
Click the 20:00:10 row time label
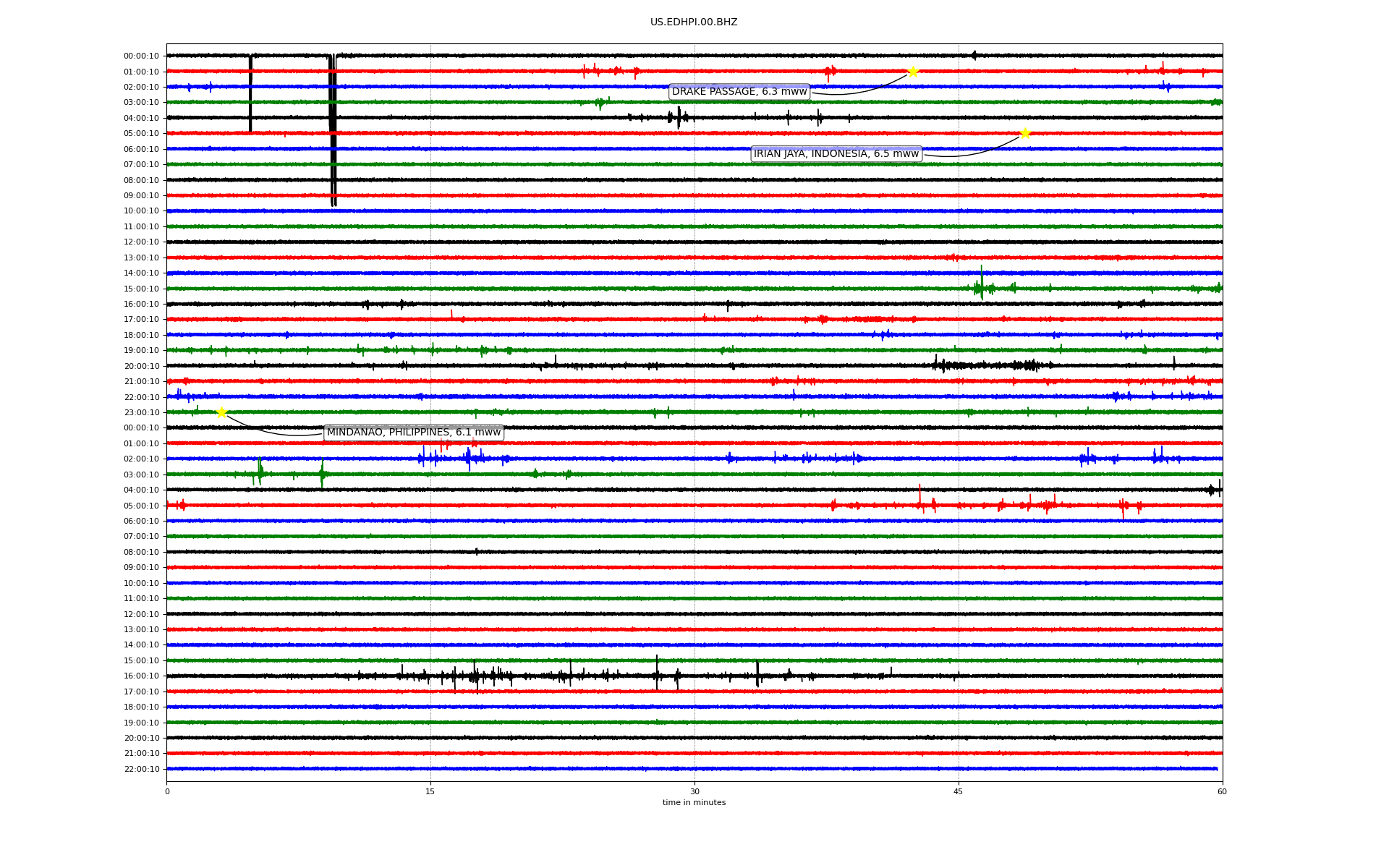tap(141, 366)
